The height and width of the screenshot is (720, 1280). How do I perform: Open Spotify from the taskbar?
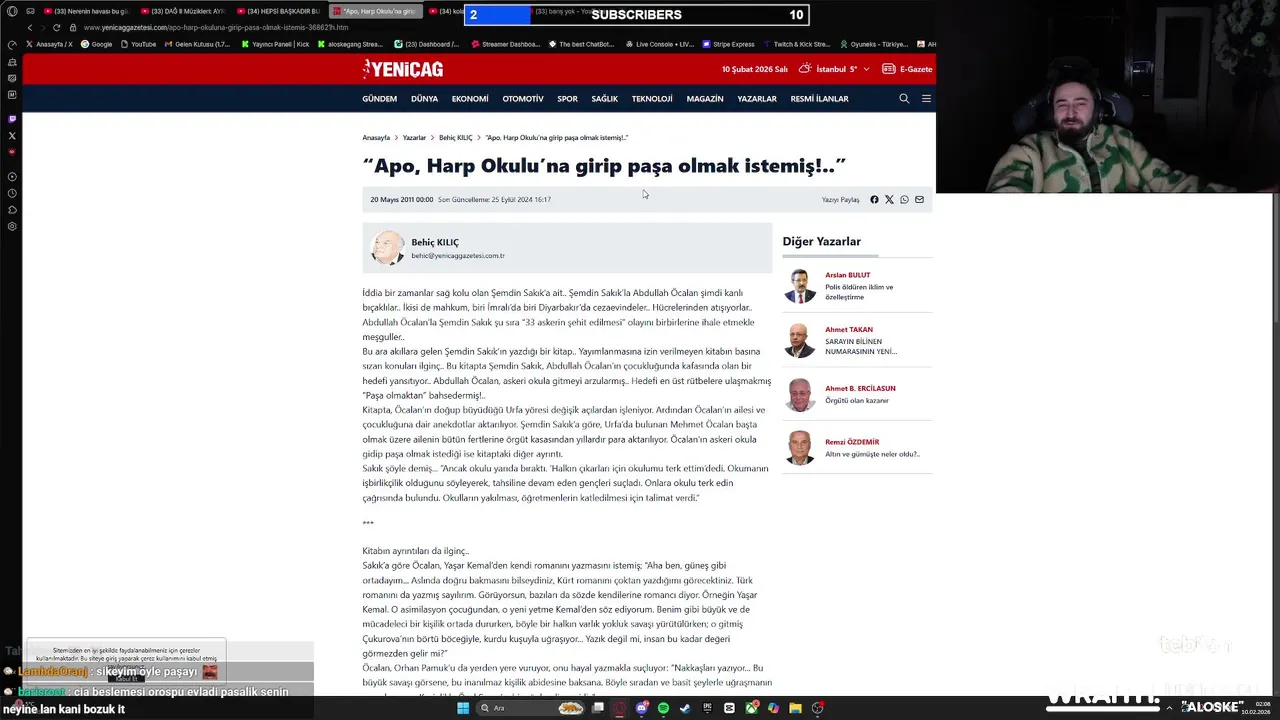663,708
